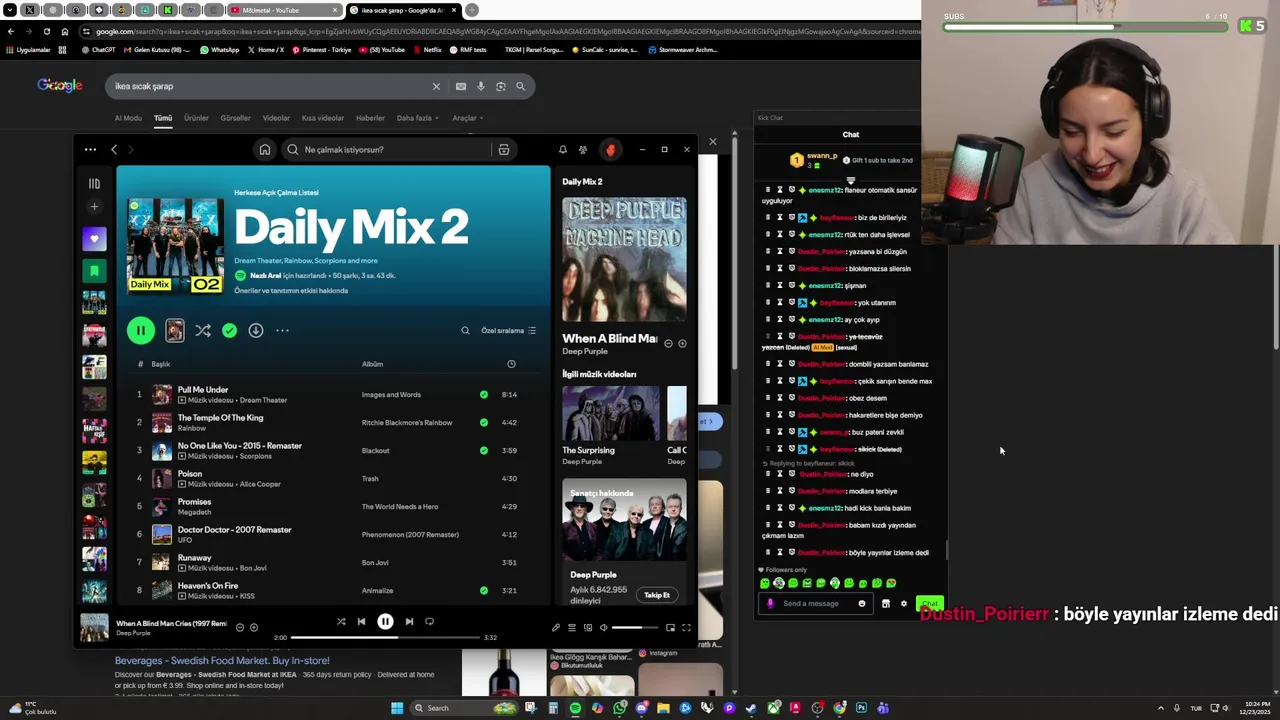The width and height of the screenshot is (1280, 720).
Task: Go back with the Spotify left arrow
Action: point(114,150)
